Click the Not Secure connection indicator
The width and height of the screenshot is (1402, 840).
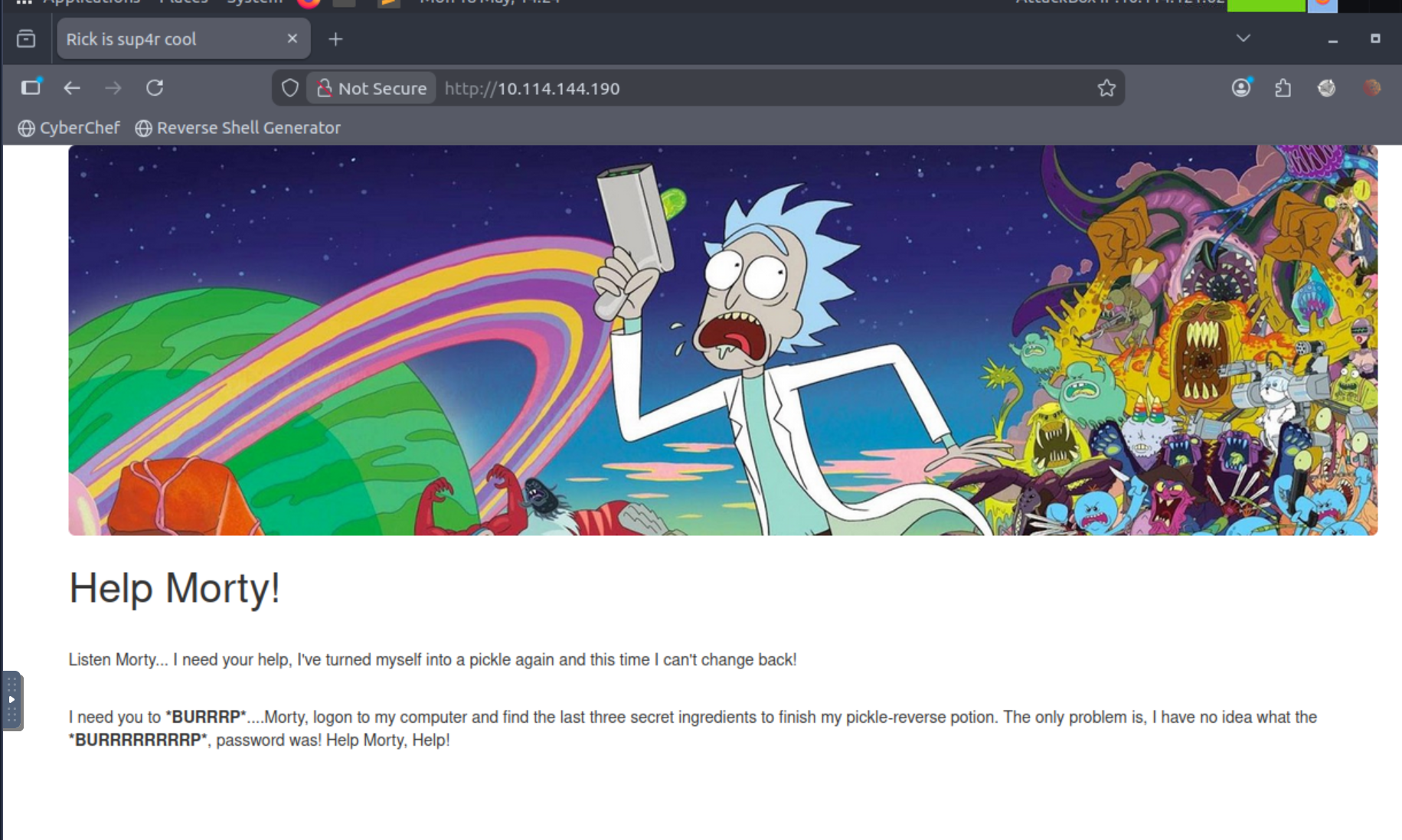372,88
